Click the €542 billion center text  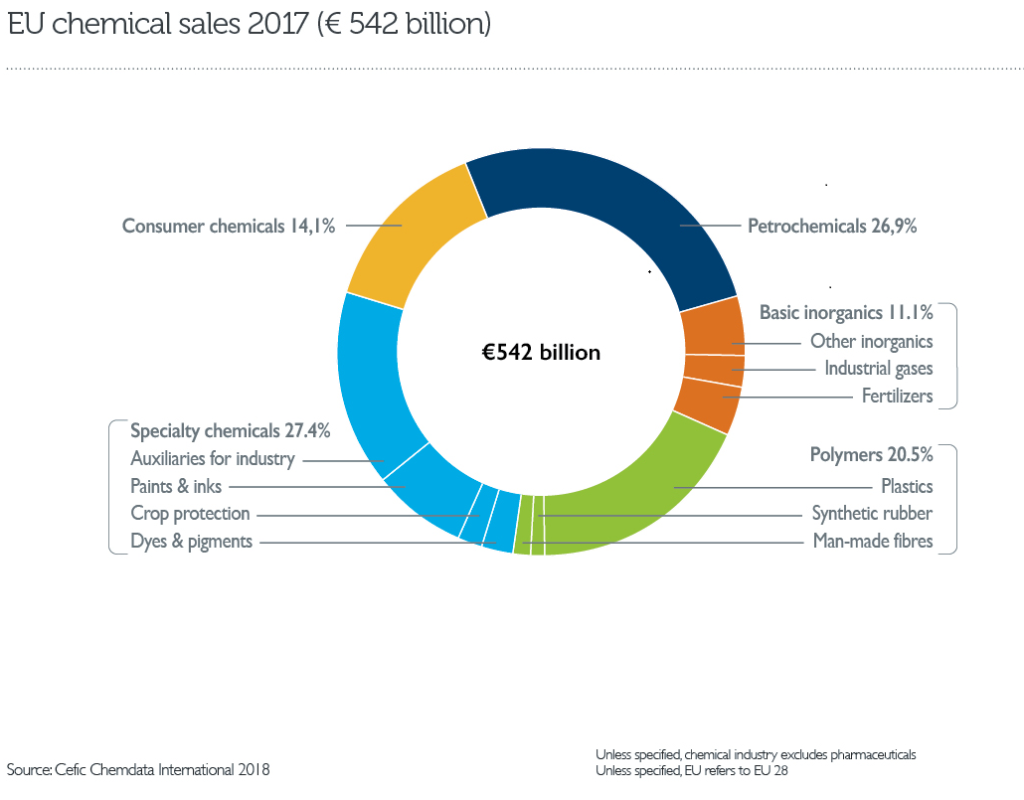pos(541,352)
